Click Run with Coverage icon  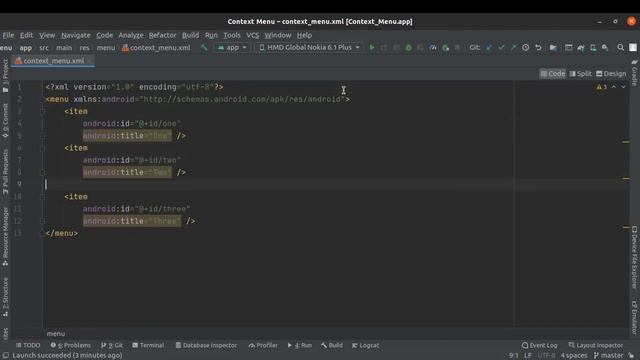[x=421, y=48]
